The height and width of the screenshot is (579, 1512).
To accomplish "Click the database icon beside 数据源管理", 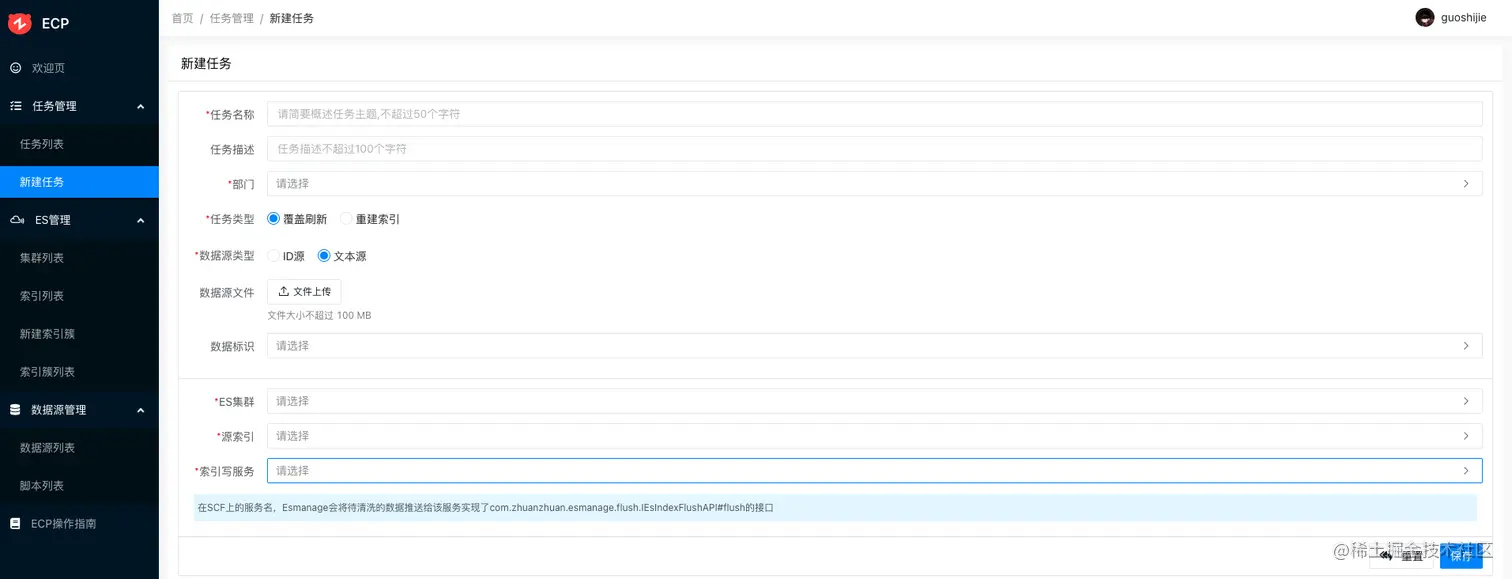I will tap(15, 410).
